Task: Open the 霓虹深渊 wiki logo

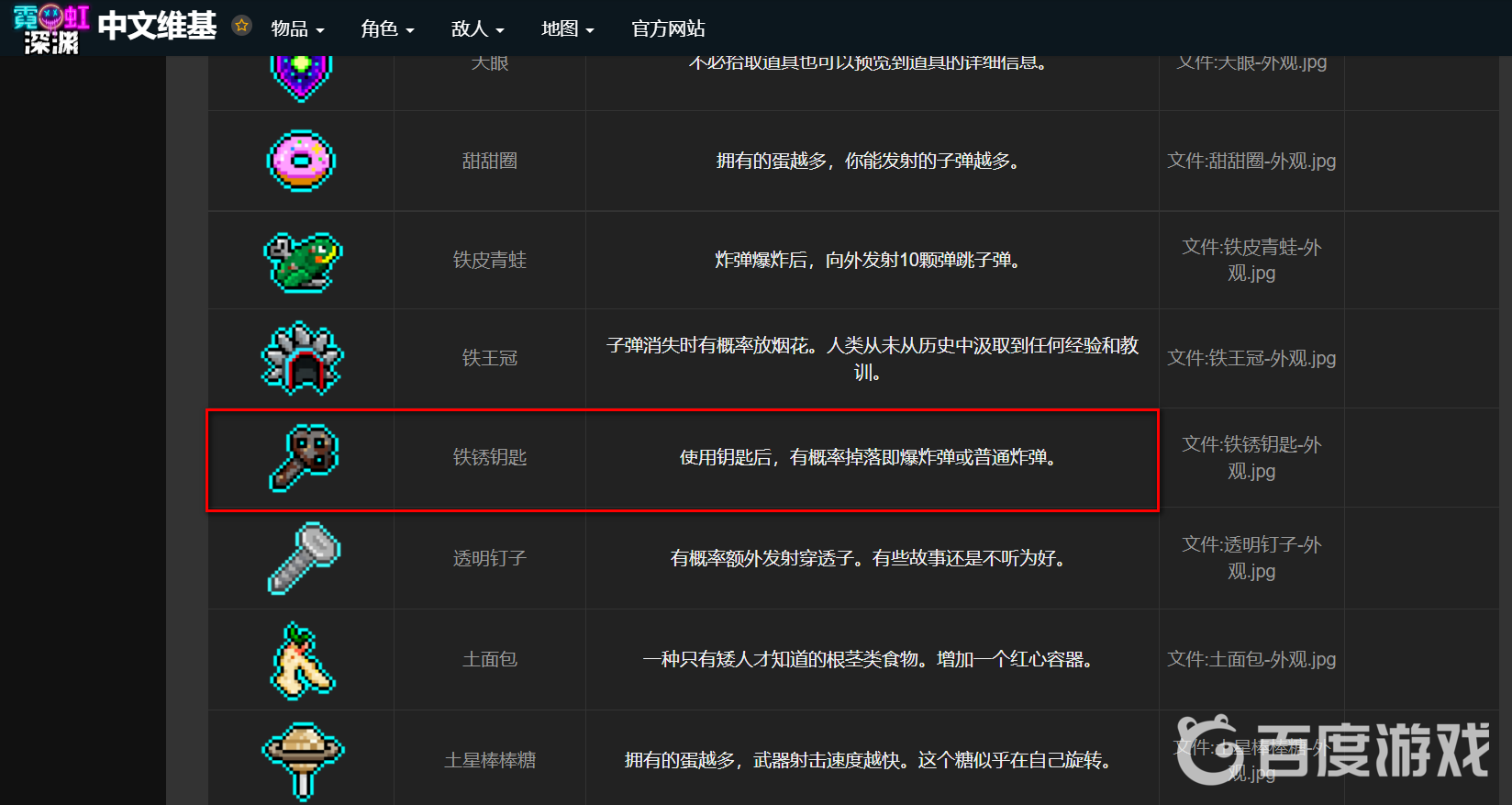Action: [x=51, y=28]
